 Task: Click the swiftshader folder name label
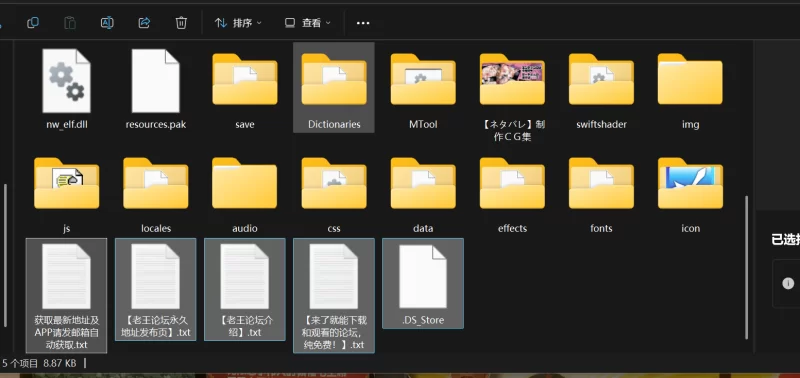click(601, 124)
